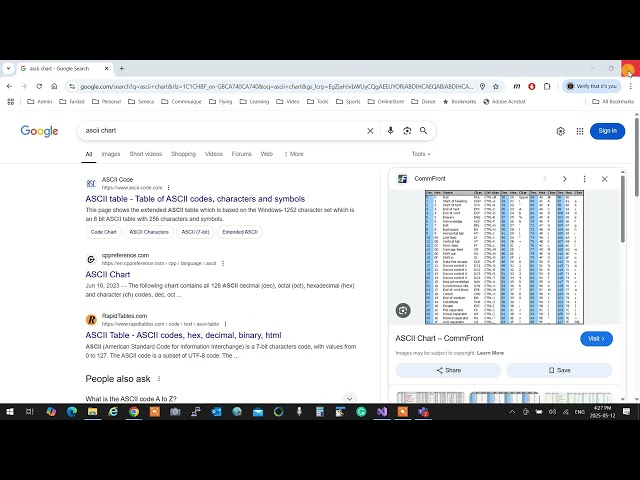Image resolution: width=640 pixels, height=480 pixels.
Task: Switch to the Videos tab
Action: coord(213,154)
